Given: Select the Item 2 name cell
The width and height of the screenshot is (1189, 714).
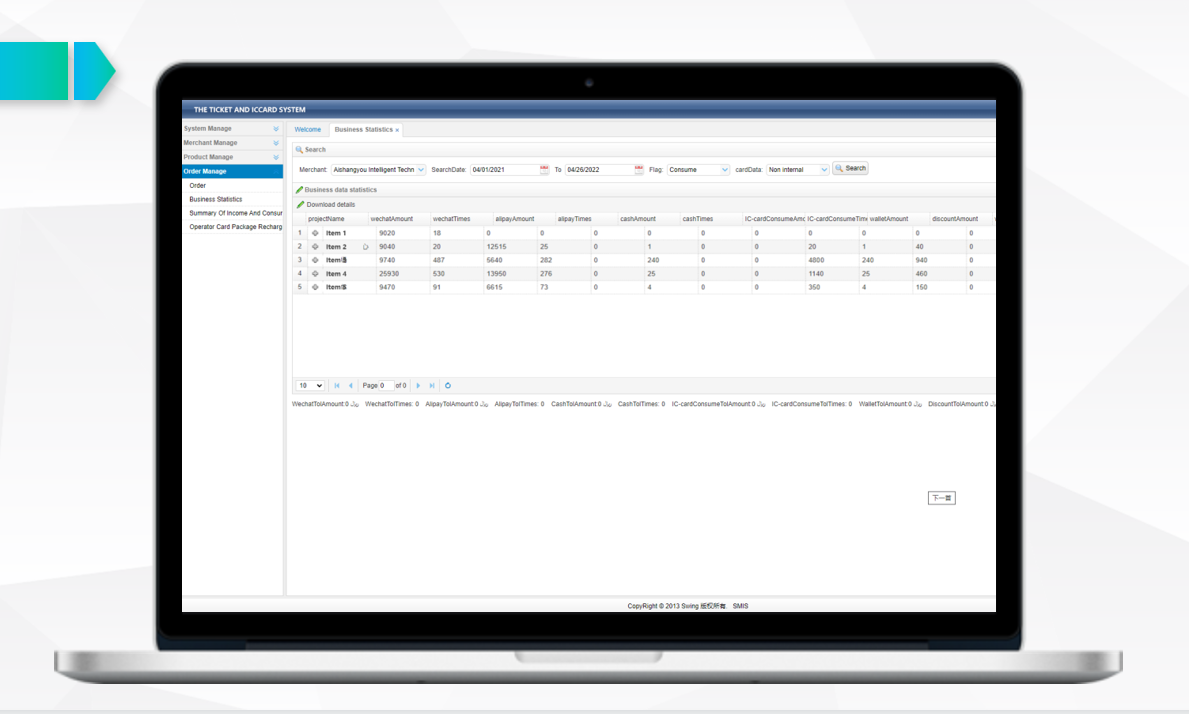Looking at the screenshot, I should coord(336,247).
